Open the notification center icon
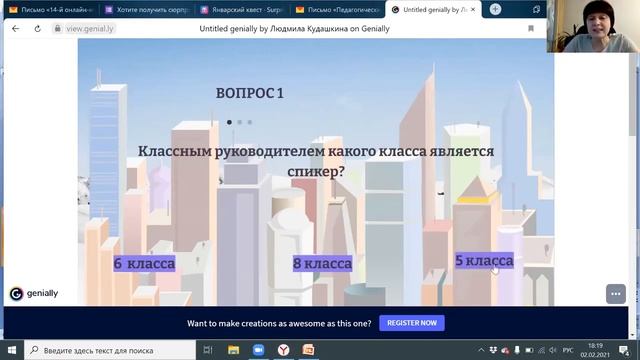Screen dimensions: 640x360 click(624, 350)
